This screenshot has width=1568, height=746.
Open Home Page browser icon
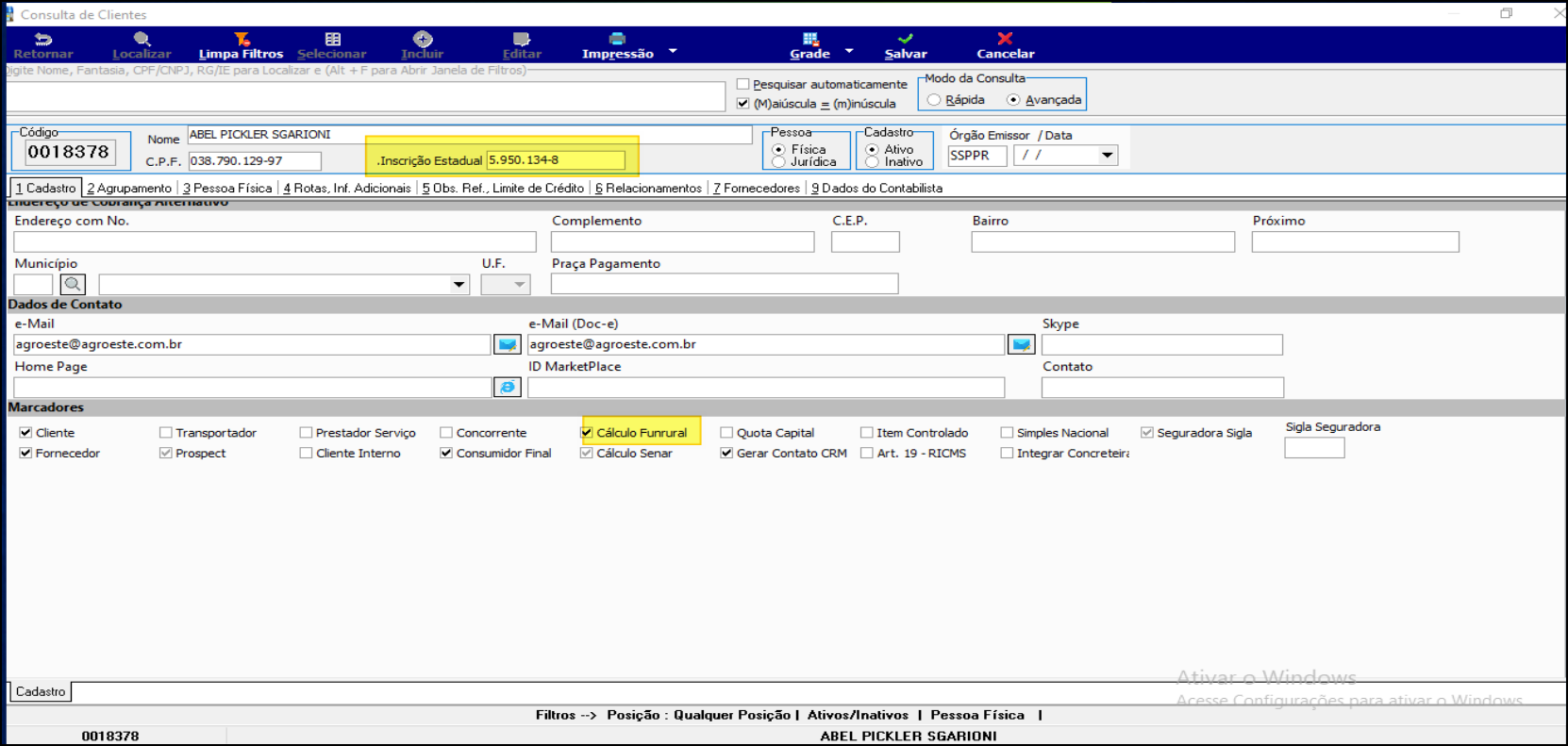pos(508,387)
